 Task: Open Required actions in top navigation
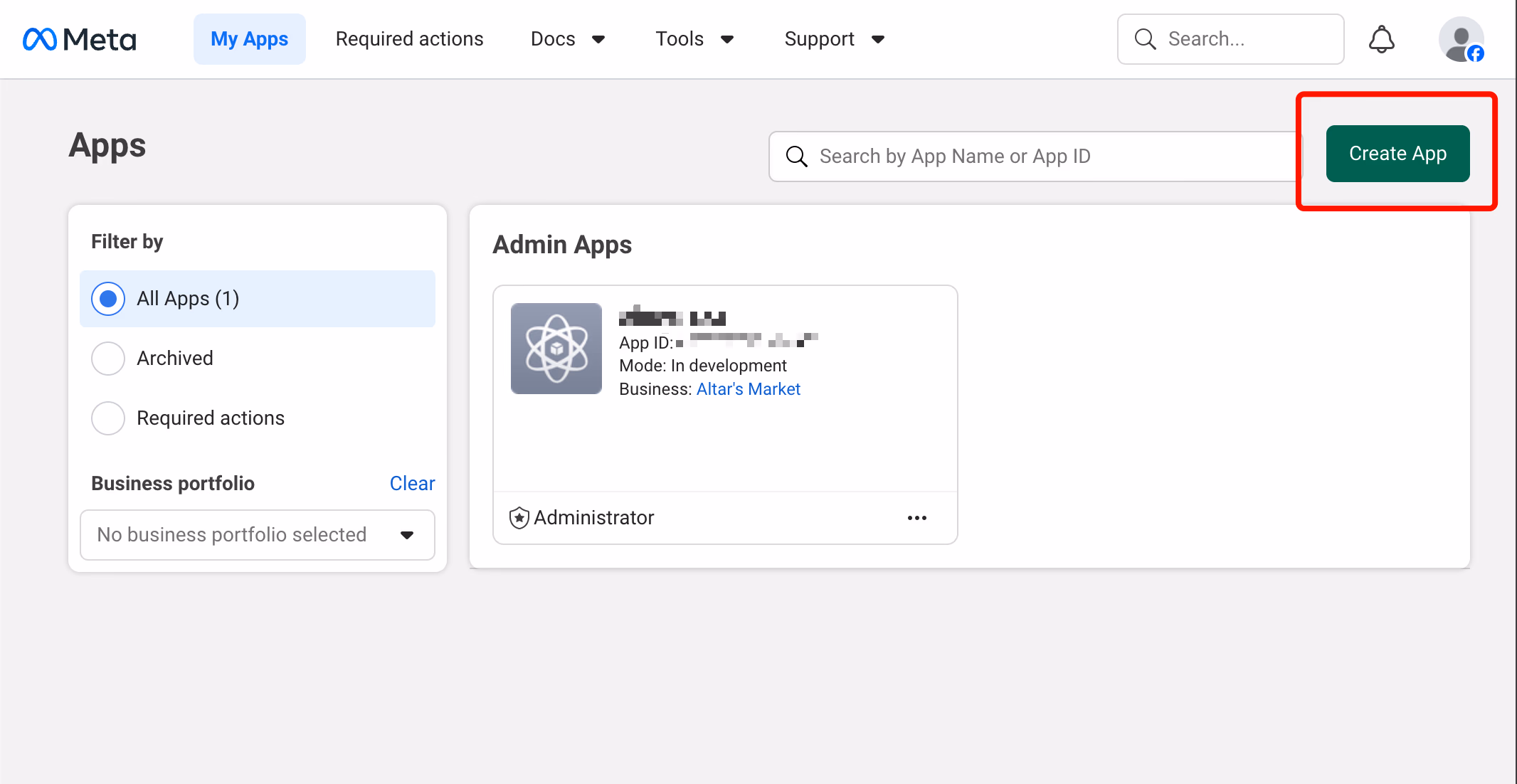pyautogui.click(x=409, y=39)
